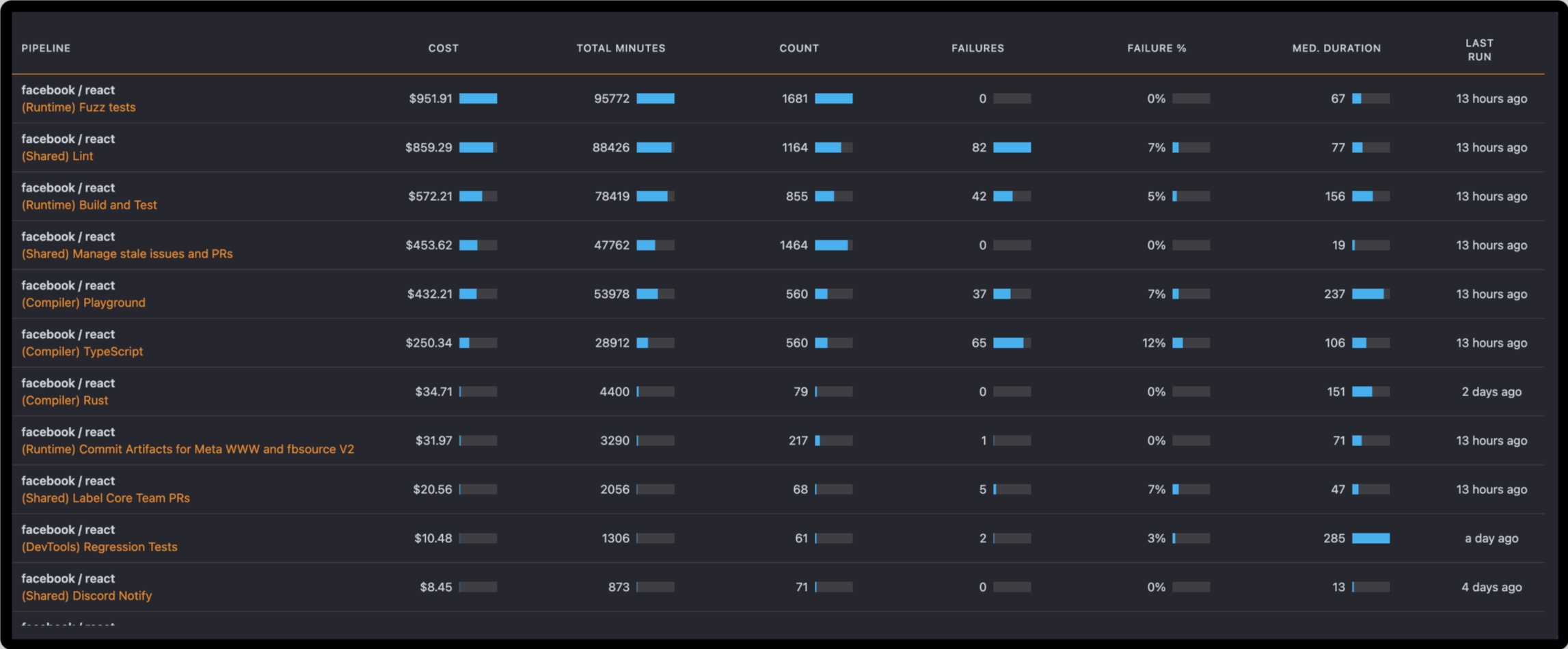Sort by the Med. Duration column header

(1336, 49)
